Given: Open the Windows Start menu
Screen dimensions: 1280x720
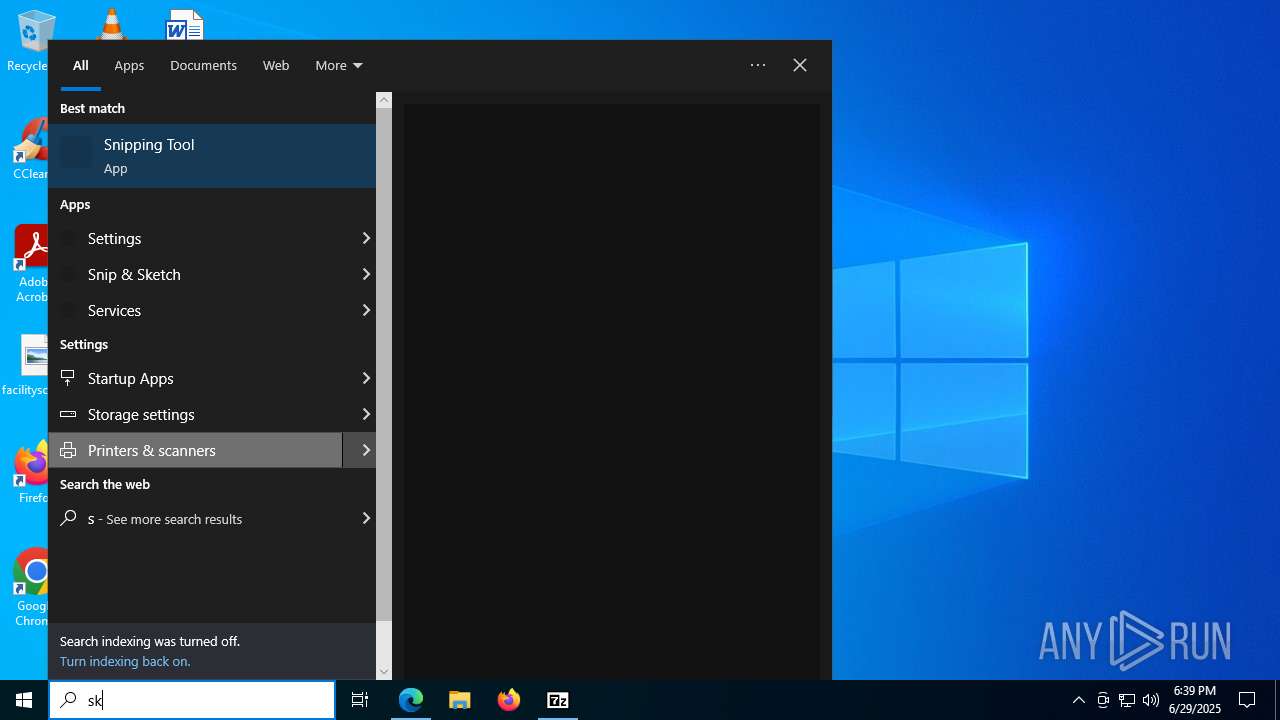Looking at the screenshot, I should pos(24,700).
